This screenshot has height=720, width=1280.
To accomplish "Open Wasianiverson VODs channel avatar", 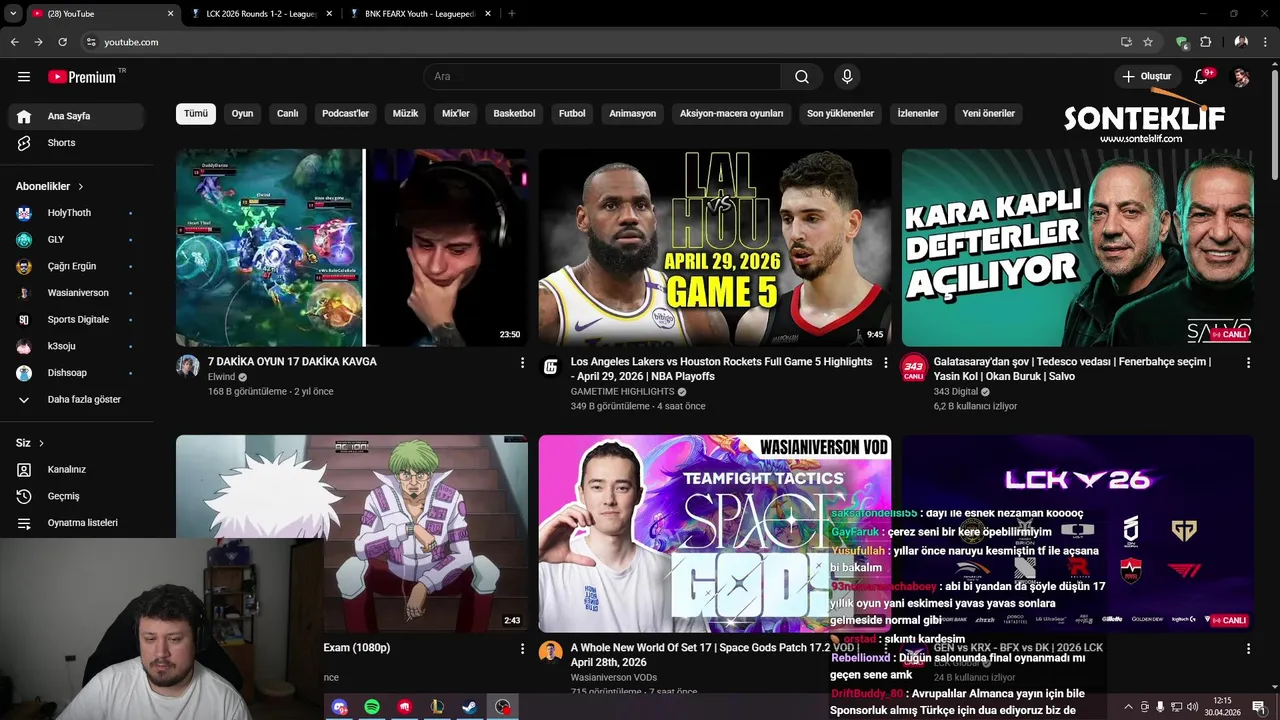I will point(551,652).
